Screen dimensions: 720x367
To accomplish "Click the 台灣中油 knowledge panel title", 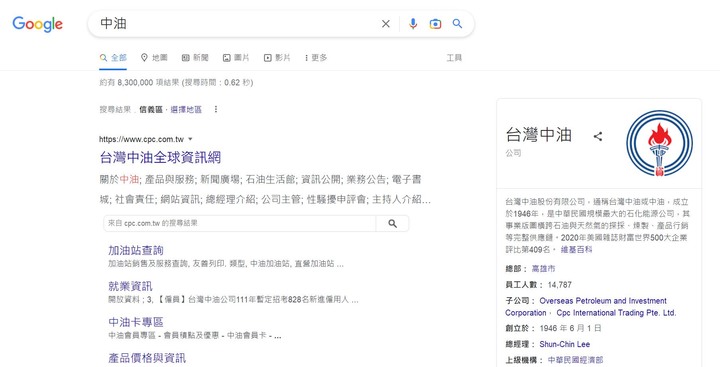I will [539, 135].
